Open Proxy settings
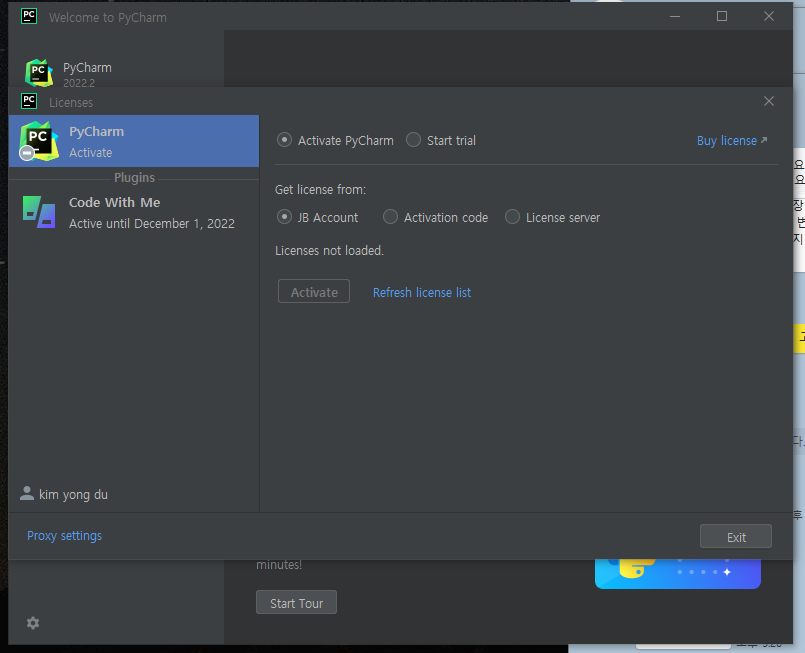This screenshot has width=805, height=653. (64, 535)
